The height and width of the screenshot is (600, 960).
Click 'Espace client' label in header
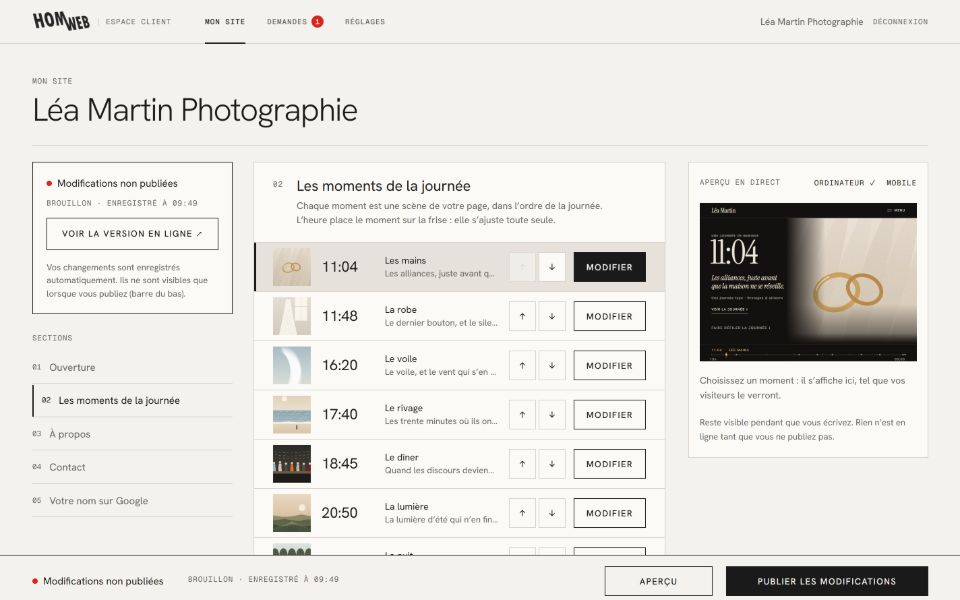(x=138, y=21)
